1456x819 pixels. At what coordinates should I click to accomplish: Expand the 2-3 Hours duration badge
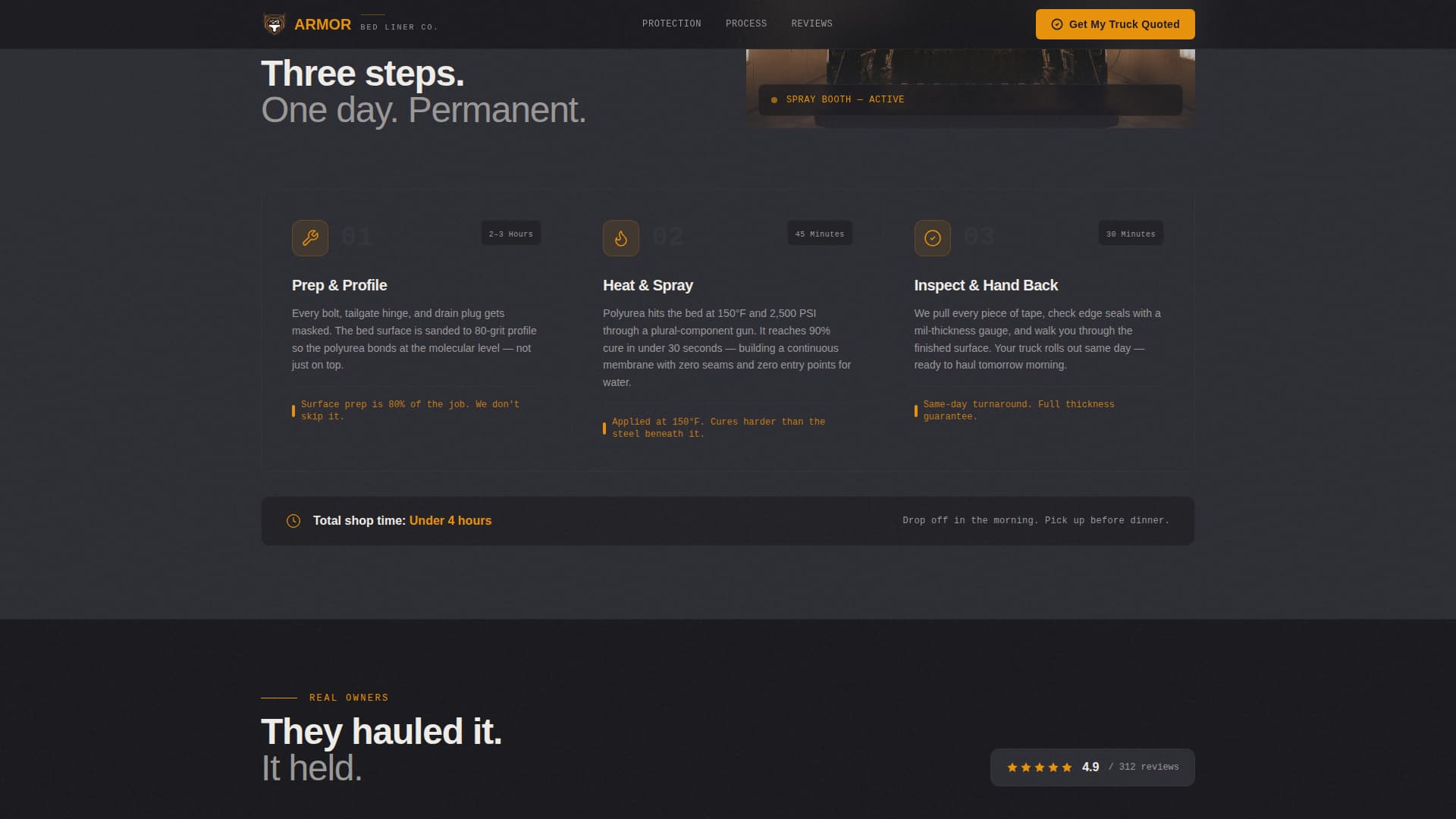point(510,234)
